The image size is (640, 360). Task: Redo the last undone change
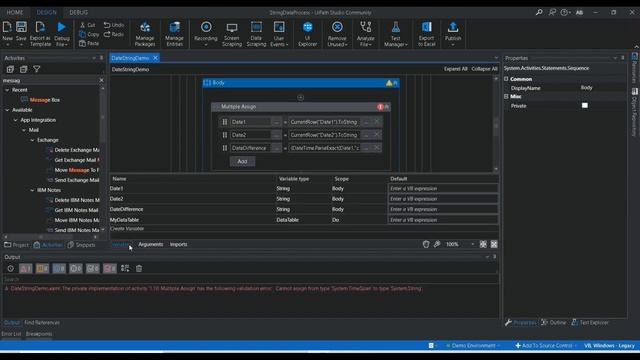pyautogui.click(x=114, y=34)
